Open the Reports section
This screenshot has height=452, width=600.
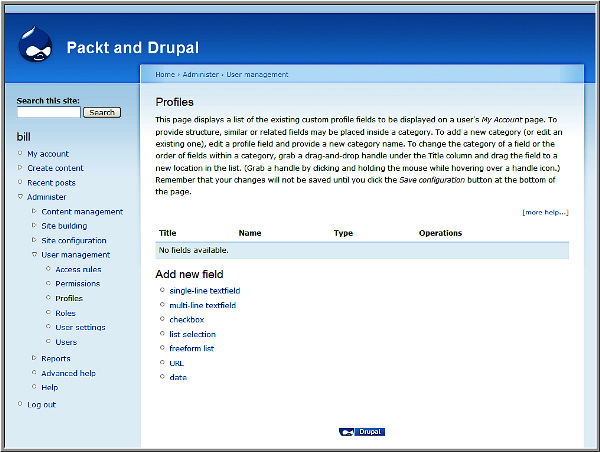coord(56,359)
